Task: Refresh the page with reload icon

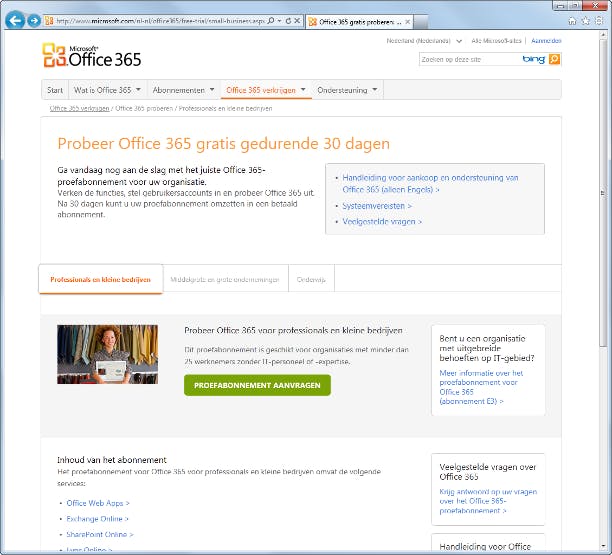Action: 288,21
